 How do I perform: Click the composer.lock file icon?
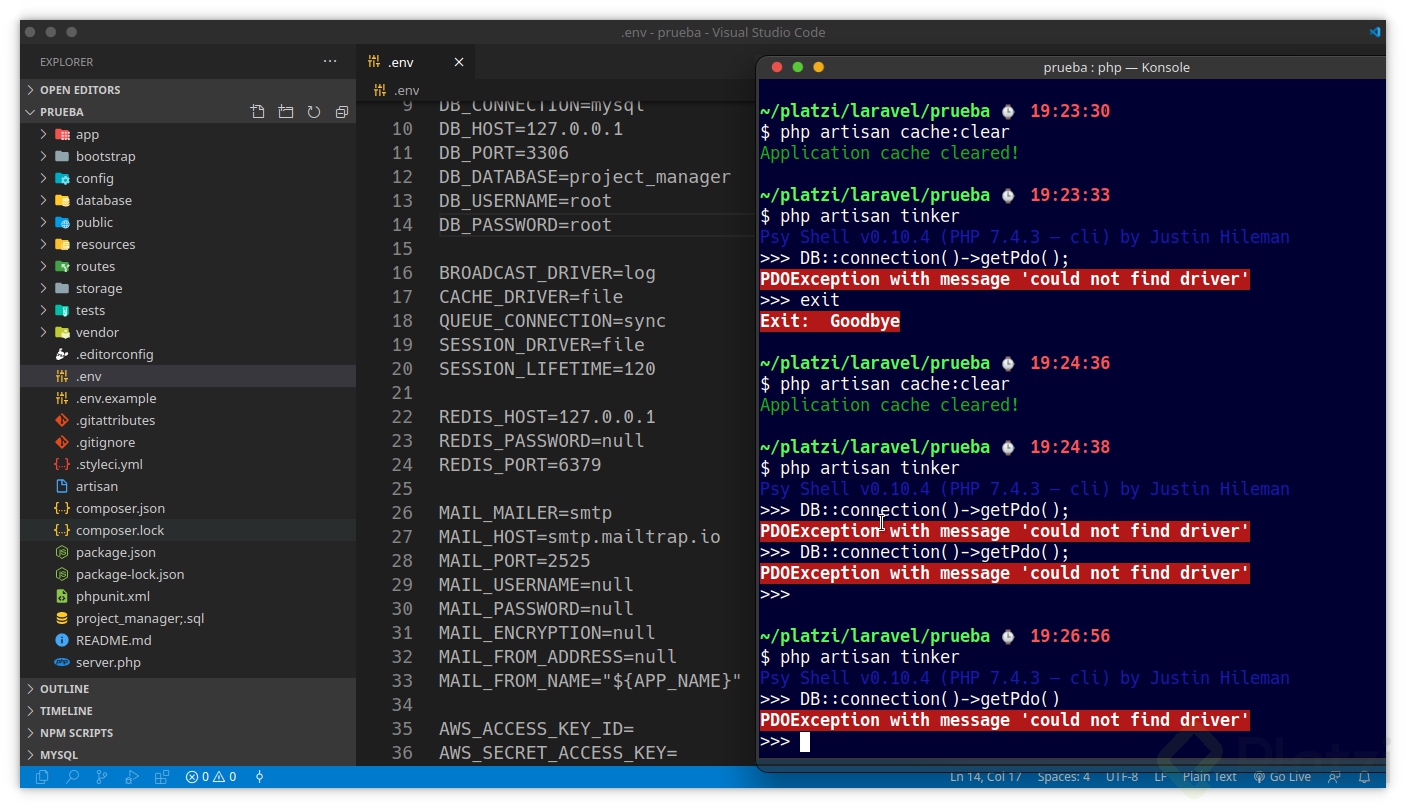pos(62,530)
